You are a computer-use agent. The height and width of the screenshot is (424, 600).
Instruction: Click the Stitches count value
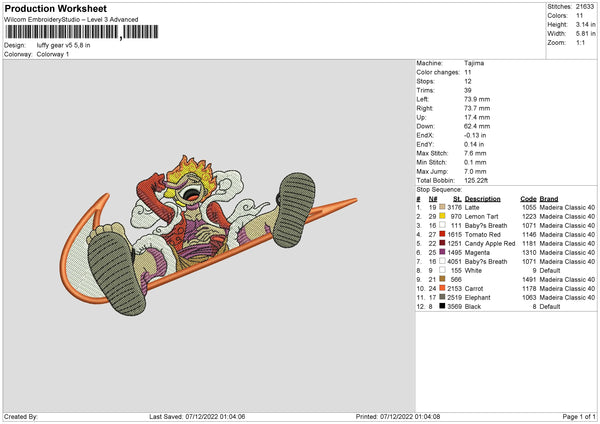(585, 7)
